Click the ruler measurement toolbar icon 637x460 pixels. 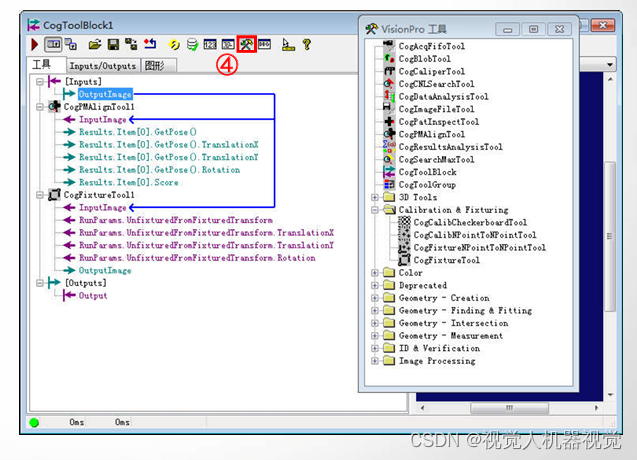(288, 44)
